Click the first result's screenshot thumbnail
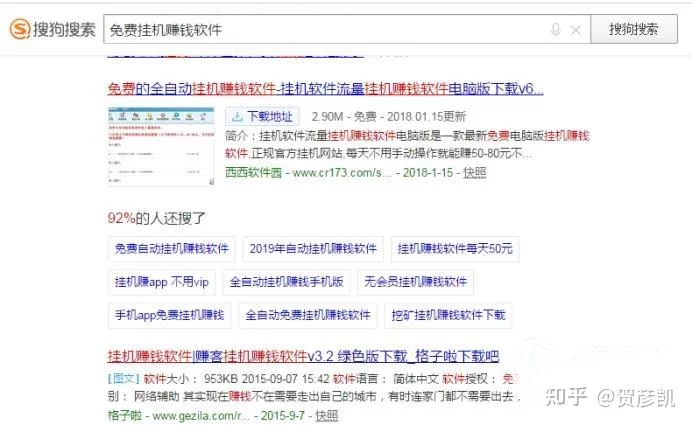692x425 pixels. [160, 145]
